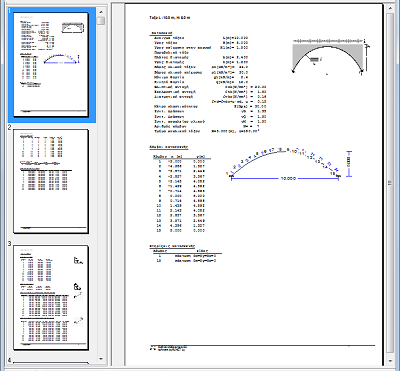Screen dimensions: 400x371
Task: Click the preview pane scroll-down arrow
Action: coord(390,361)
